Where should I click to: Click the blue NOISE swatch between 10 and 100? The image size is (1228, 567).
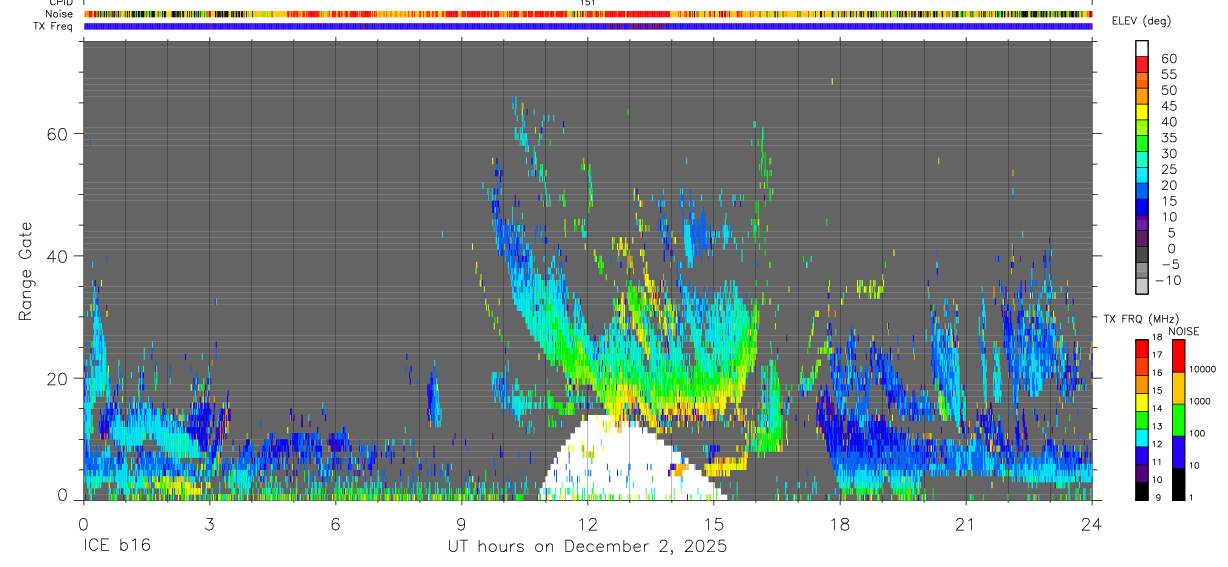(1178, 452)
